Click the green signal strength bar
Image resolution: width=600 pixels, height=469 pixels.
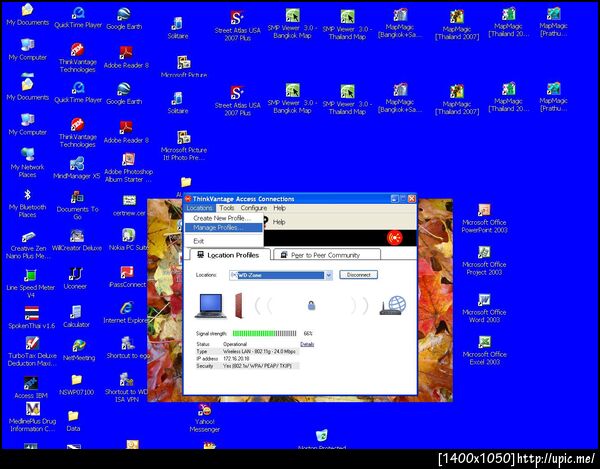point(264,334)
